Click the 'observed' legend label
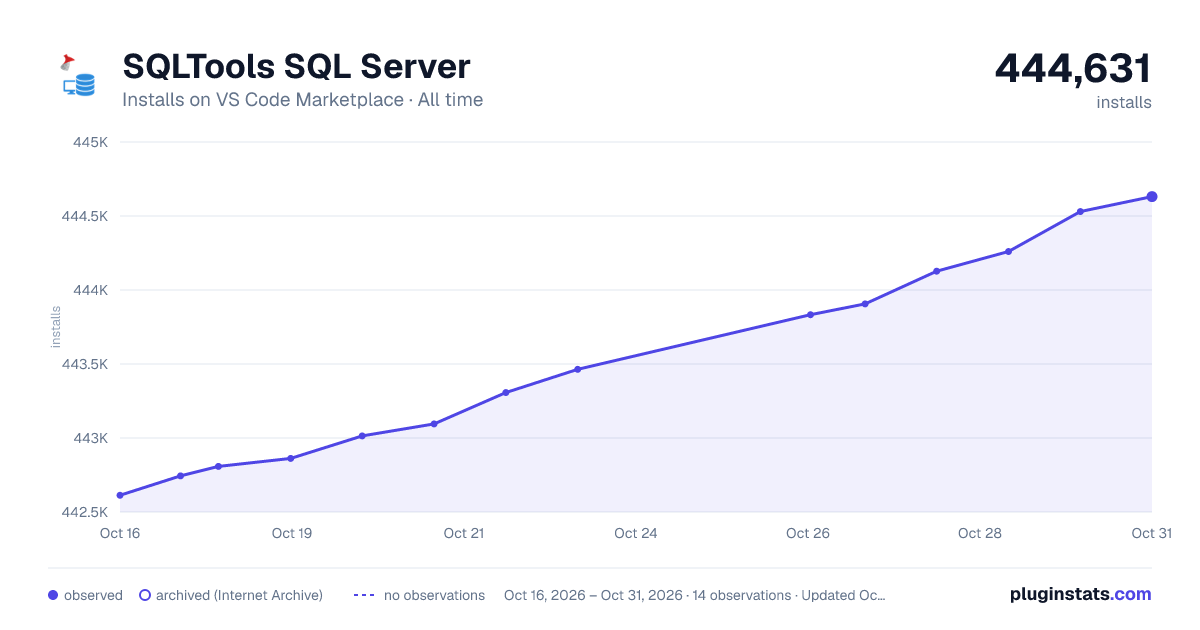 [x=93, y=595]
